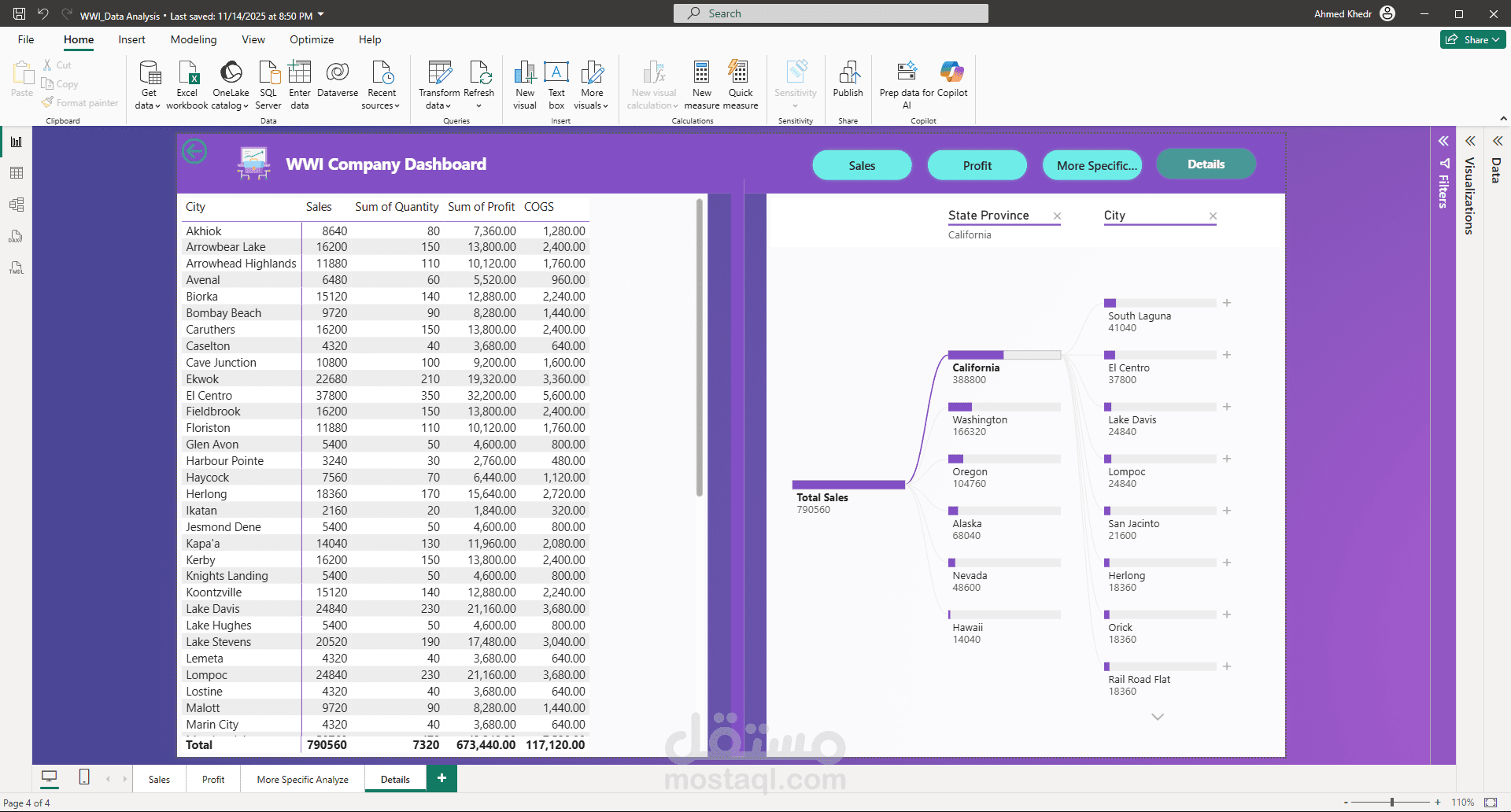Image resolution: width=1511 pixels, height=812 pixels.
Task: Click the Share button
Action: click(1473, 39)
